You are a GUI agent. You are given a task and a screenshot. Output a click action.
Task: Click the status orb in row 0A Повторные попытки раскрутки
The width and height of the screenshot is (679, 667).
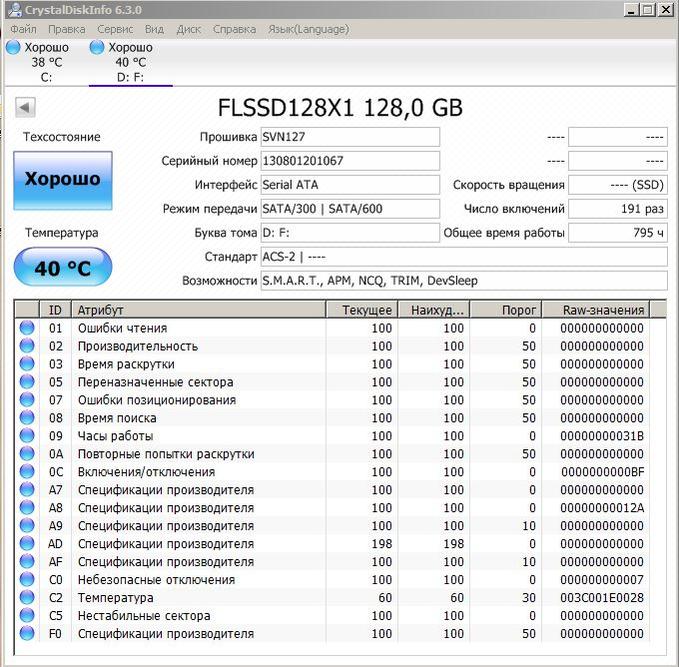click(27, 453)
